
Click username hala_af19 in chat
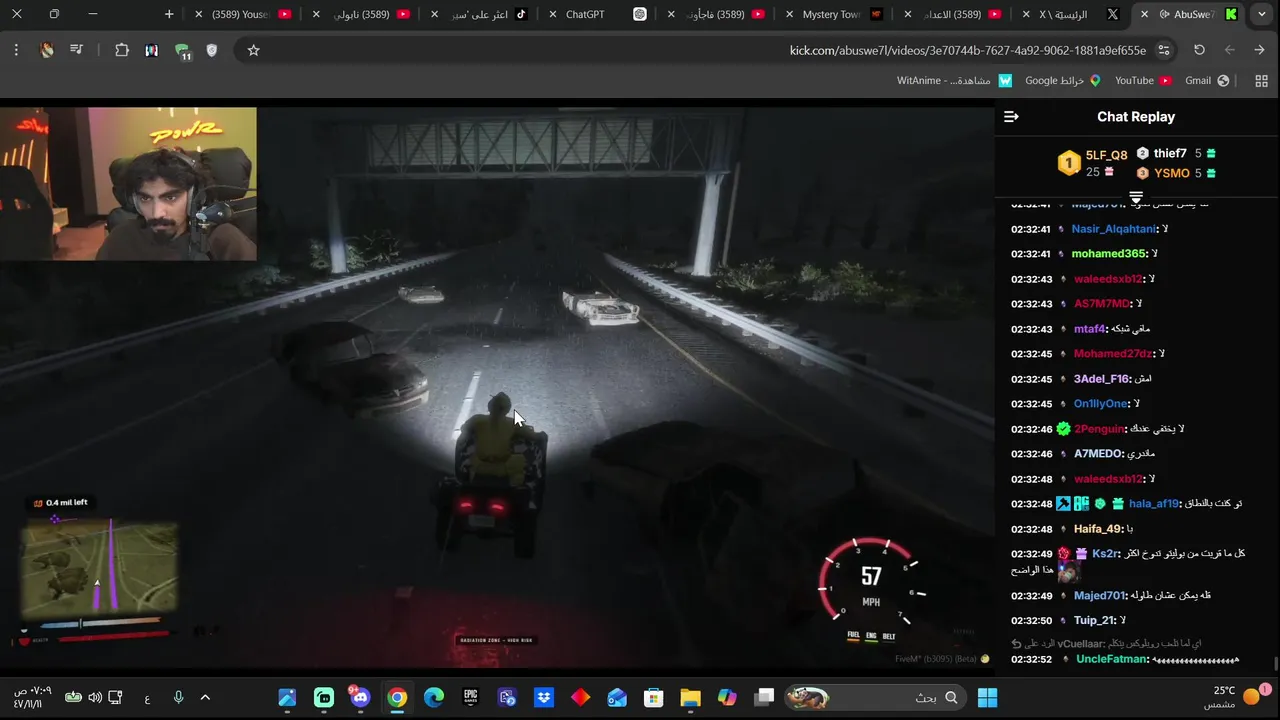click(x=1154, y=504)
